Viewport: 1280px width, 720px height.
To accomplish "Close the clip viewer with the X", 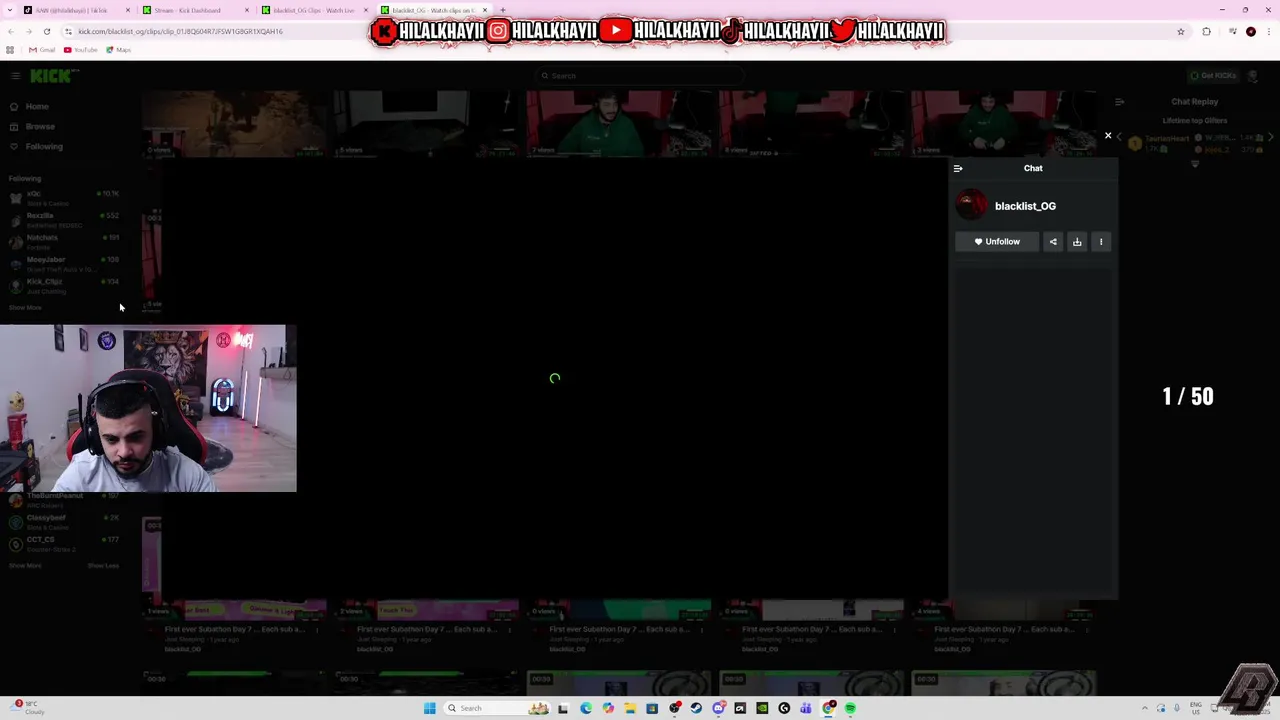I will click(x=1108, y=135).
